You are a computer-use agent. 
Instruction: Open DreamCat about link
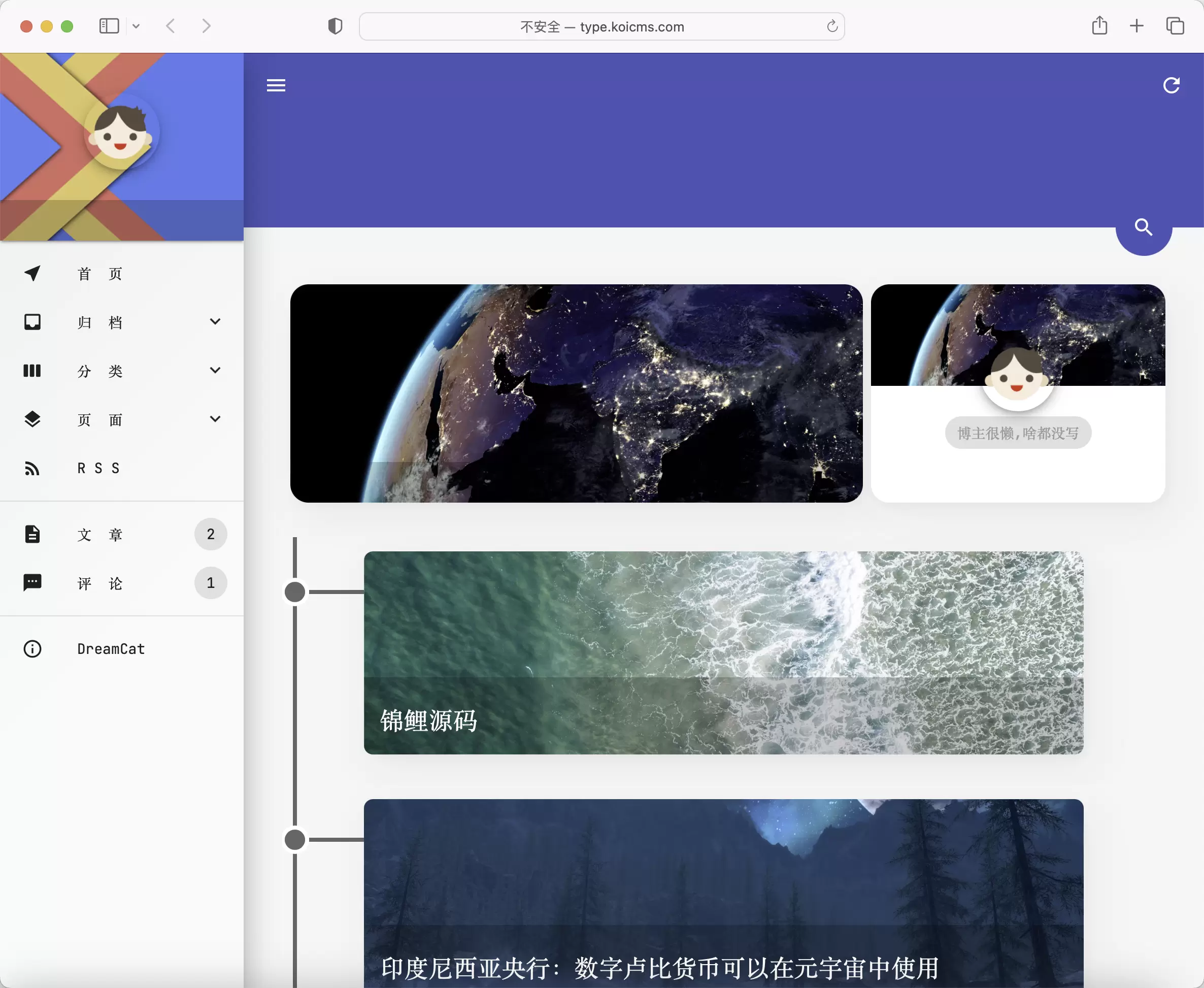[x=121, y=649]
